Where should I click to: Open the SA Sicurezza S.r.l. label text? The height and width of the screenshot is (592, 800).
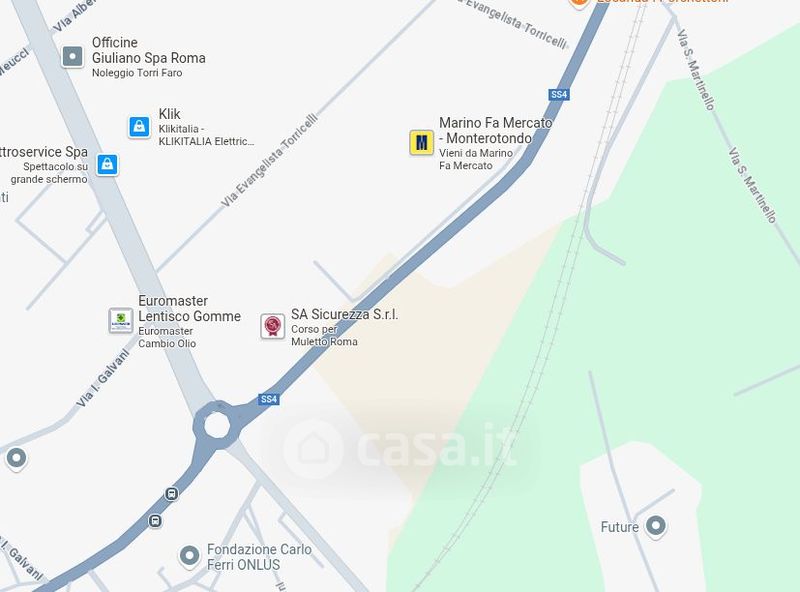pyautogui.click(x=344, y=314)
